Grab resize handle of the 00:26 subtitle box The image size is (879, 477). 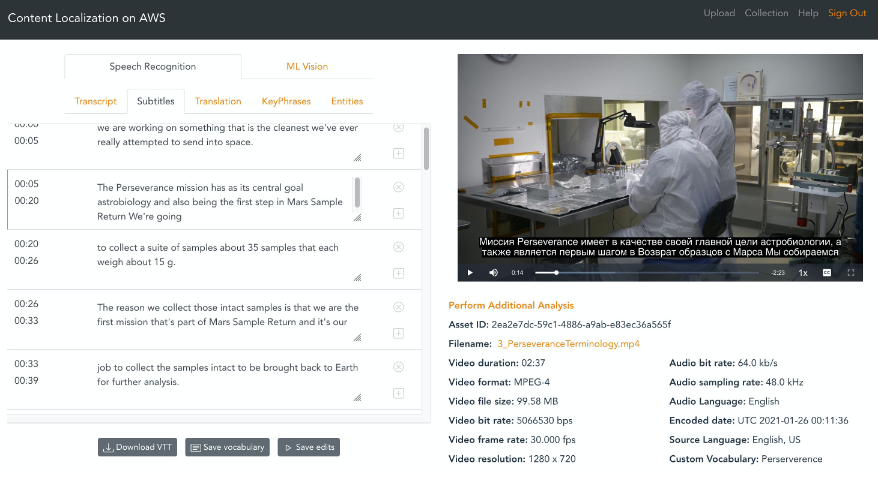(x=357, y=337)
